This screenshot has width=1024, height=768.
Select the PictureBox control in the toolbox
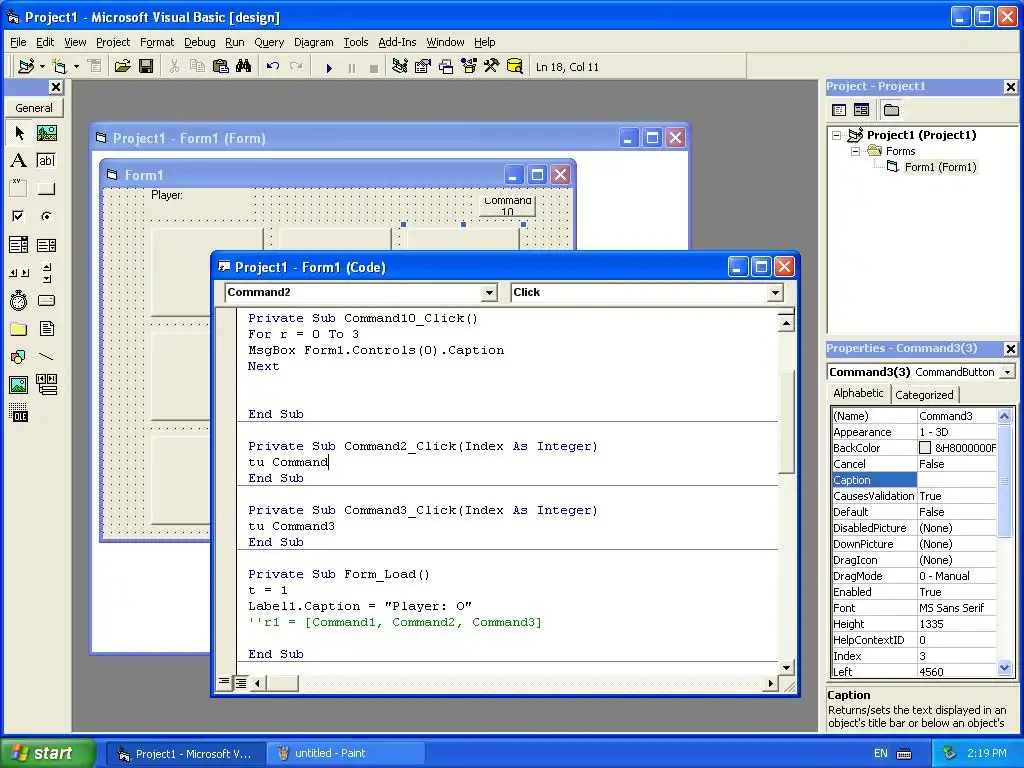point(46,133)
